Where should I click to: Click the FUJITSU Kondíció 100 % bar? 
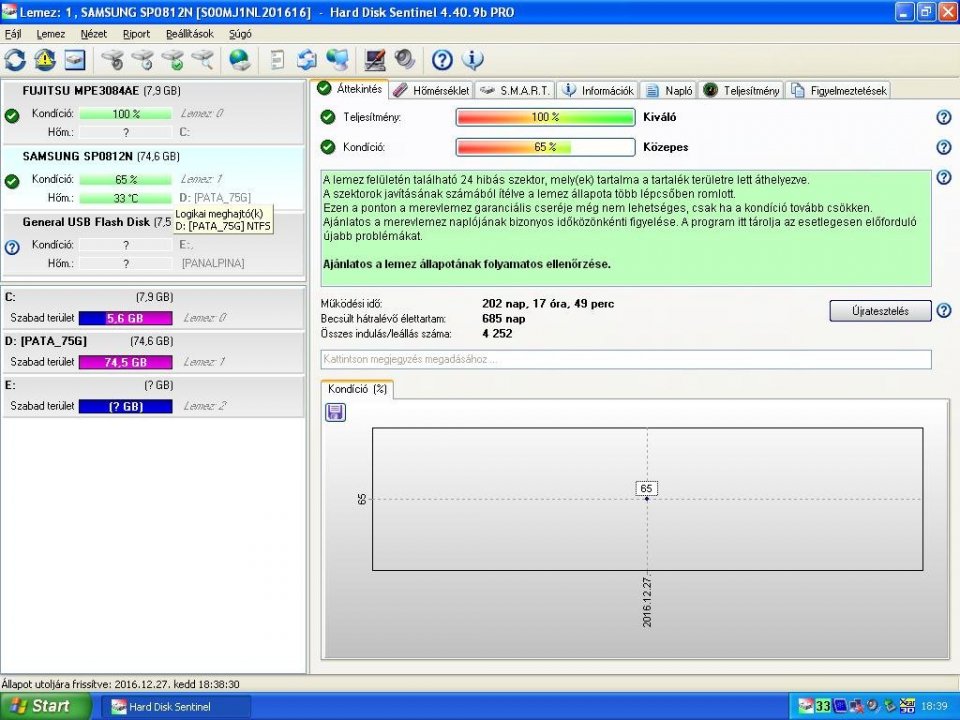click(x=126, y=114)
